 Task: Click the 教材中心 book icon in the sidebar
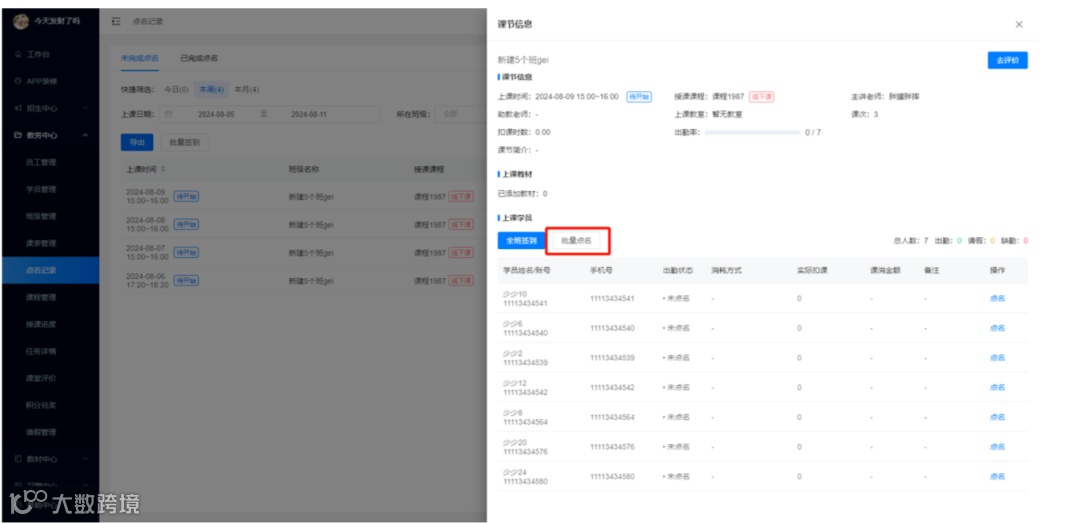pyautogui.click(x=19, y=459)
